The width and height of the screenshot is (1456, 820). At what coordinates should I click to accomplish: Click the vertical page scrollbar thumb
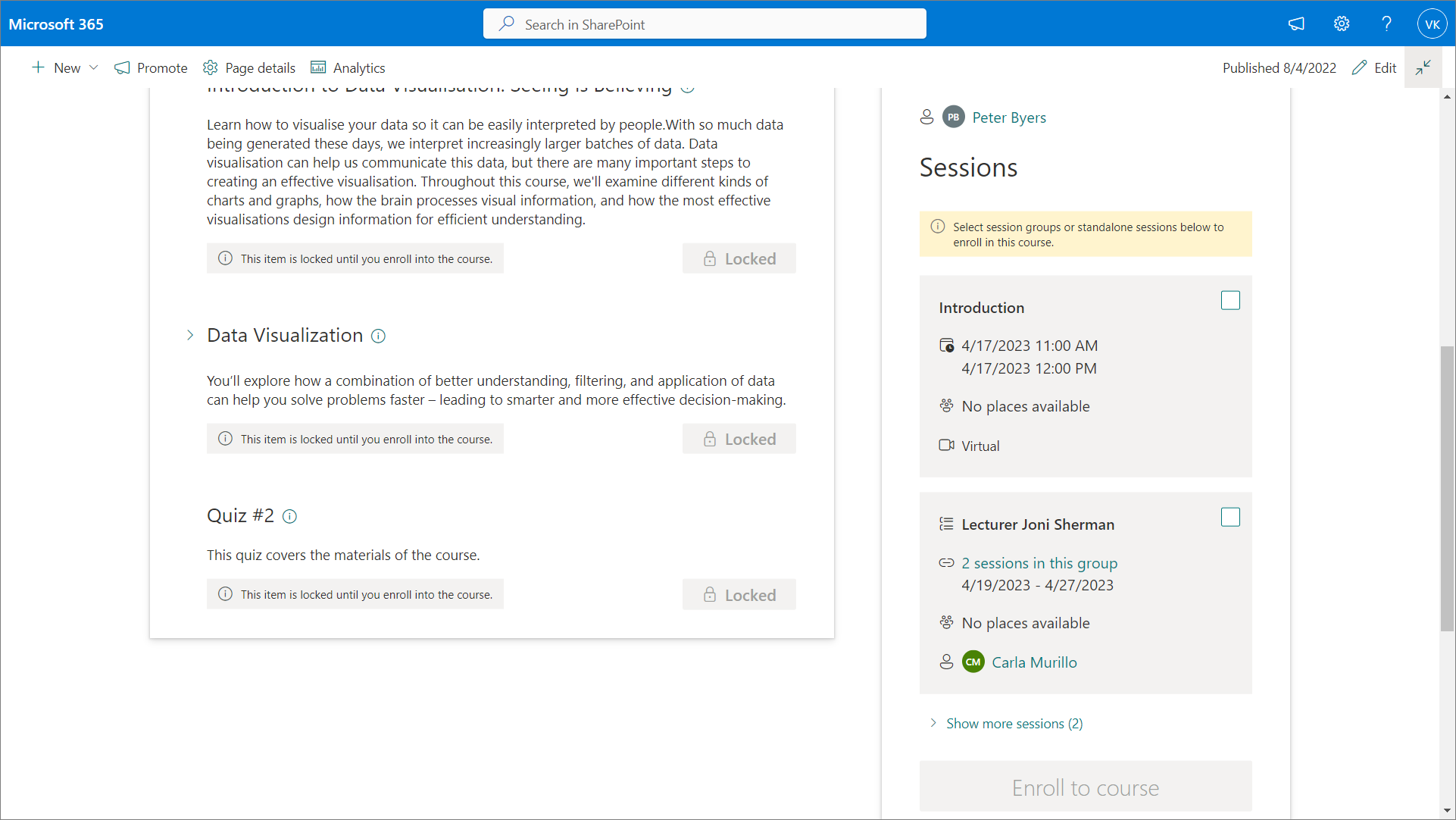(x=1447, y=488)
